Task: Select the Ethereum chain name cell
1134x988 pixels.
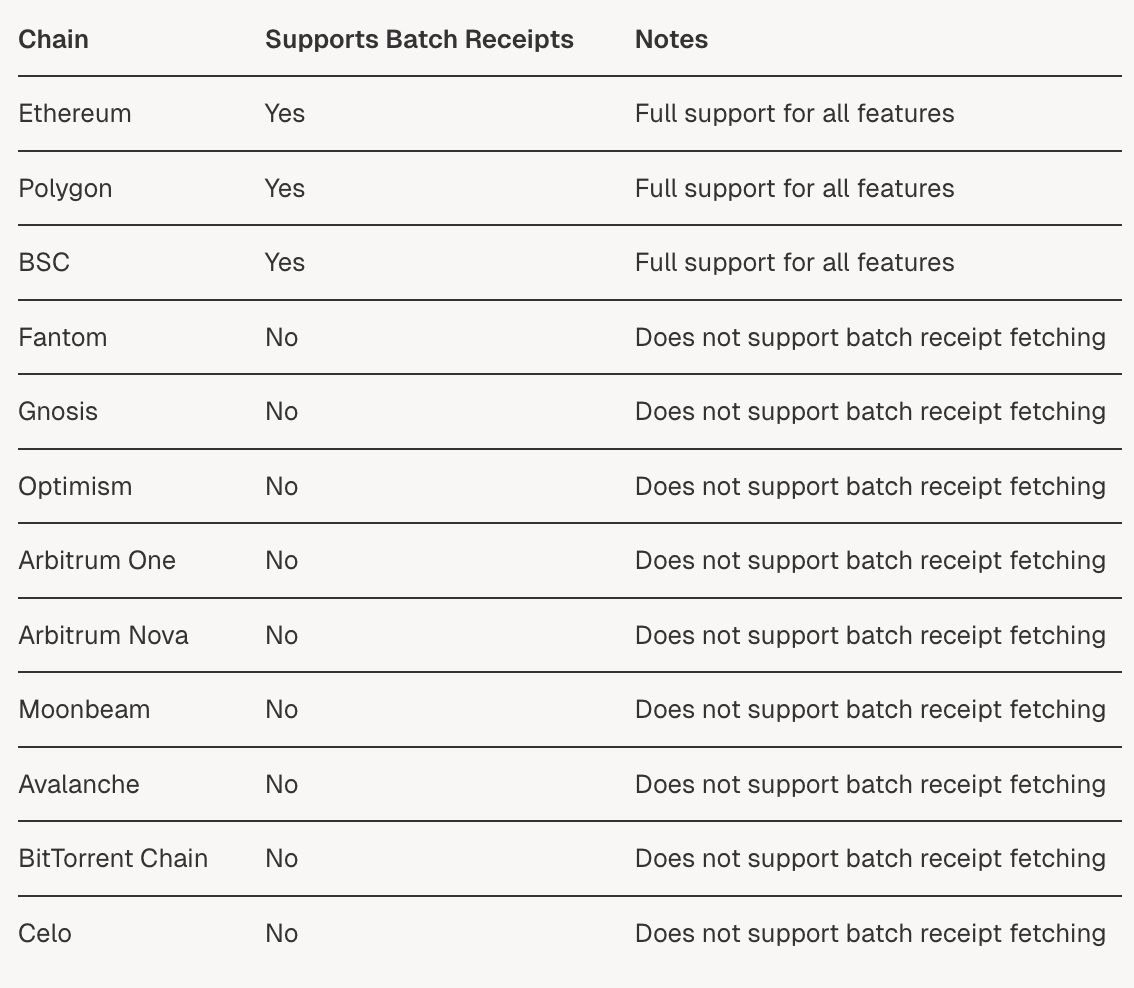Action: point(75,114)
